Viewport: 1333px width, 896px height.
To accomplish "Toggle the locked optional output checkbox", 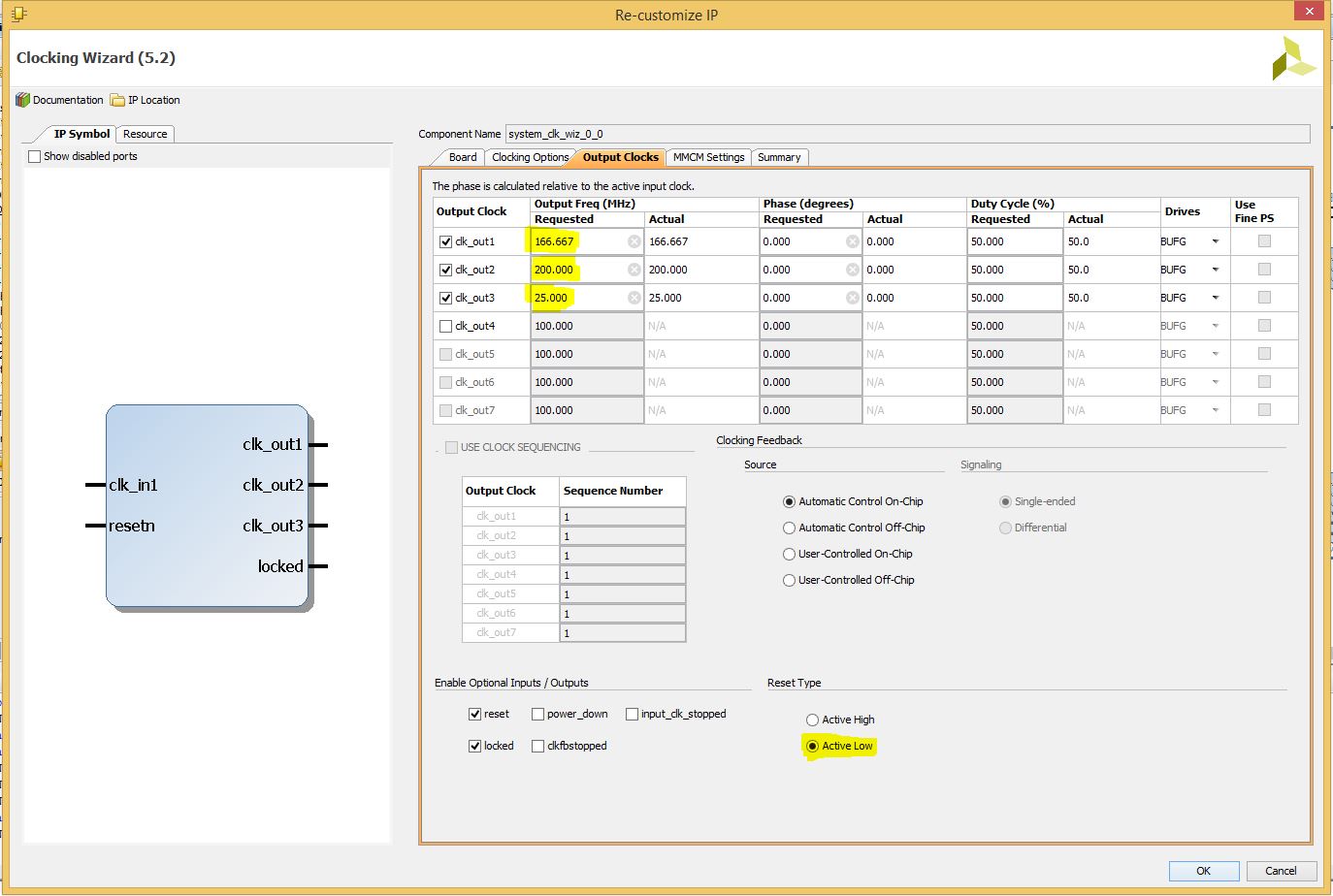I will pos(474,746).
